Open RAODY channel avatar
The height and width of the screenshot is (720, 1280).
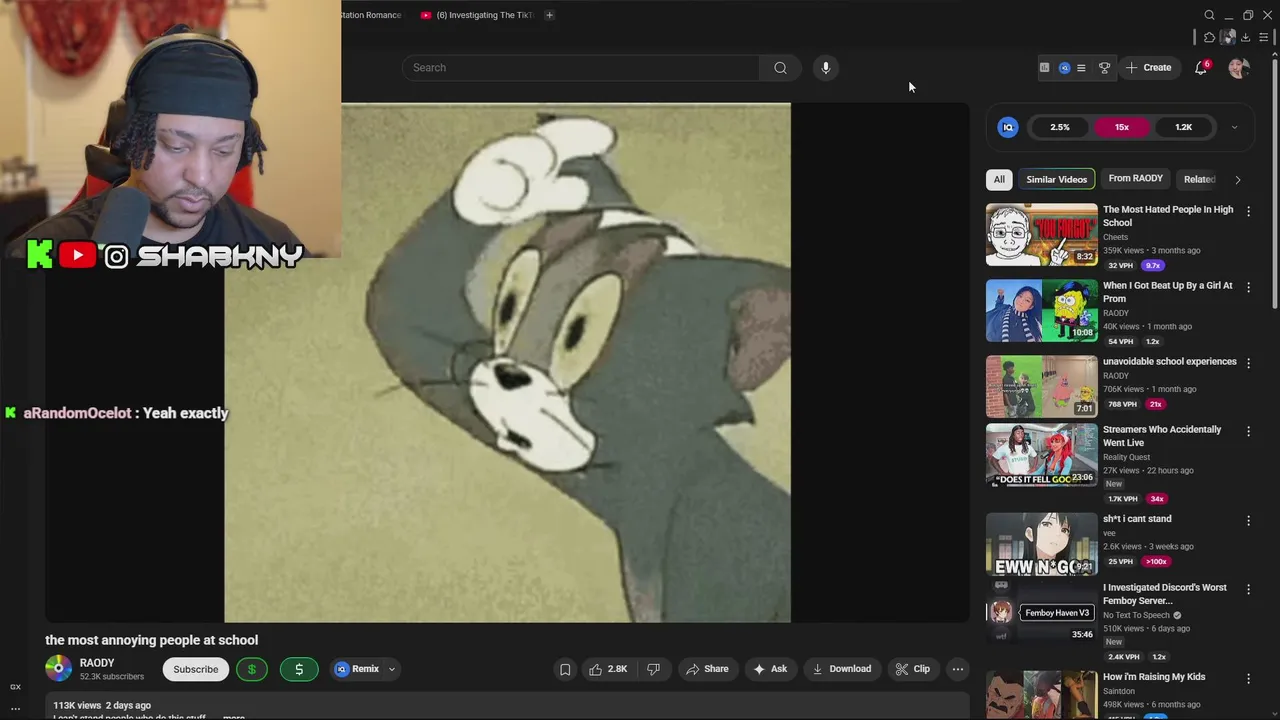[x=58, y=668]
